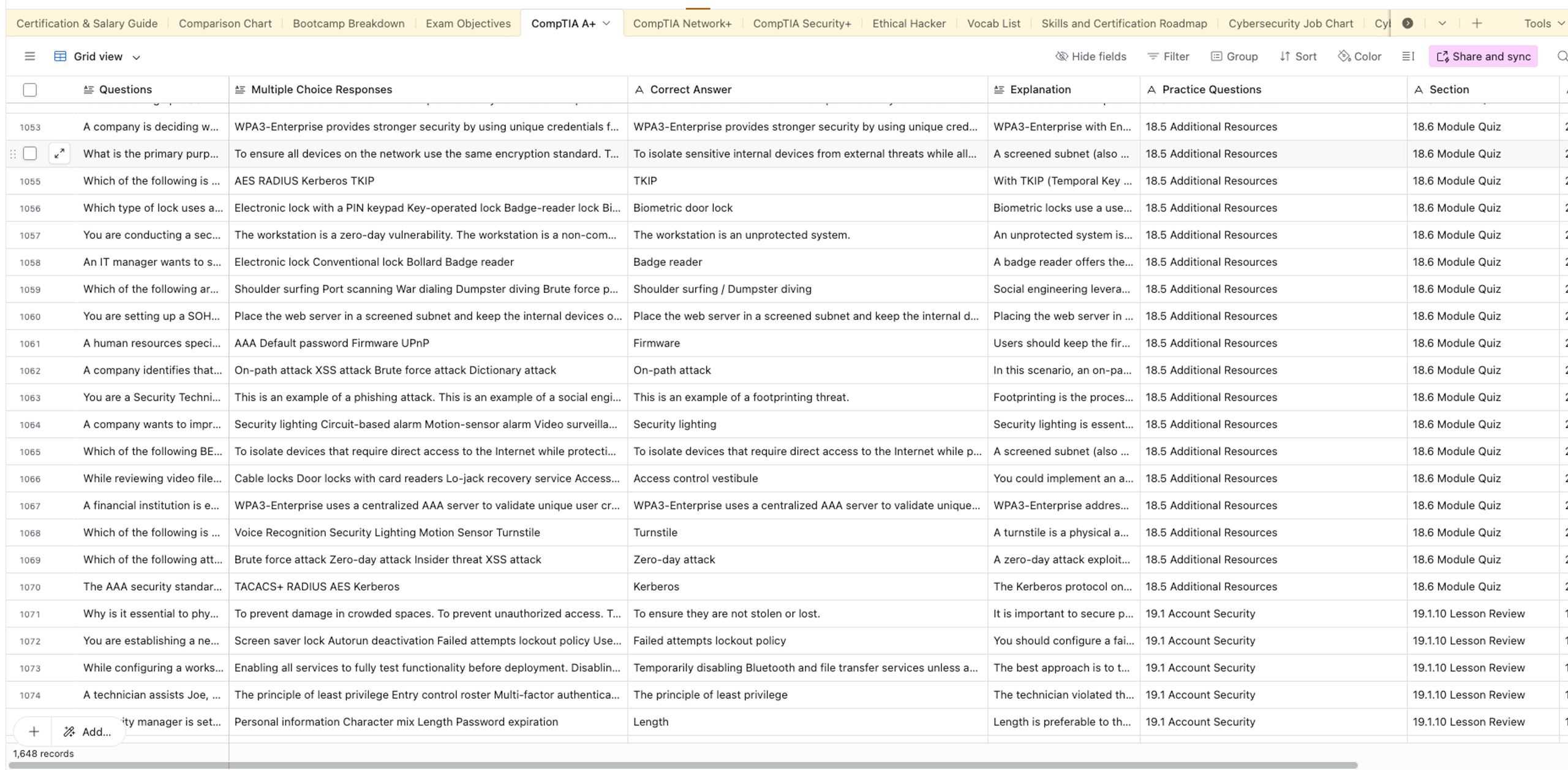Click the search magnifier icon
Viewport: 1568px width, 770px height.
coord(1562,56)
